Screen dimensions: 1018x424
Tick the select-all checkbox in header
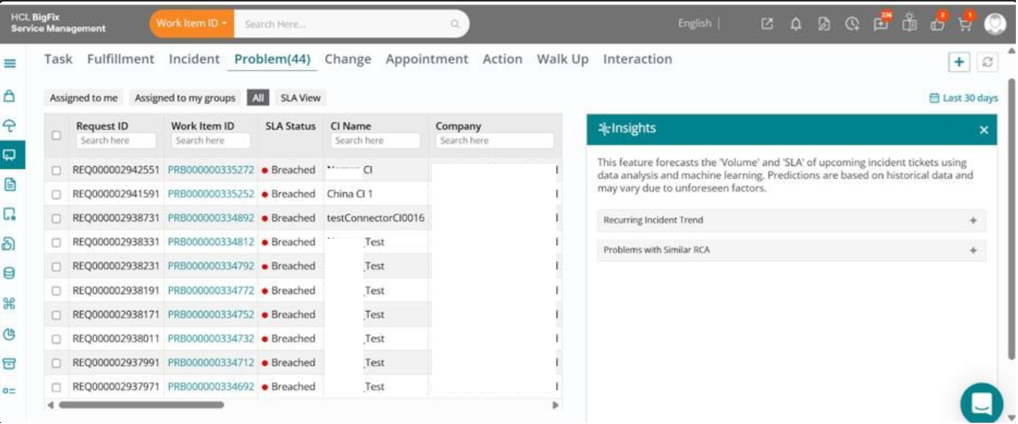pos(56,135)
